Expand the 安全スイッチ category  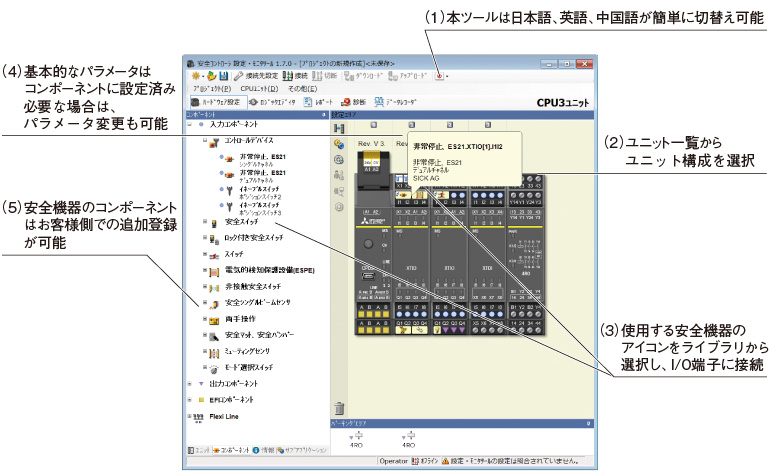tap(204, 221)
